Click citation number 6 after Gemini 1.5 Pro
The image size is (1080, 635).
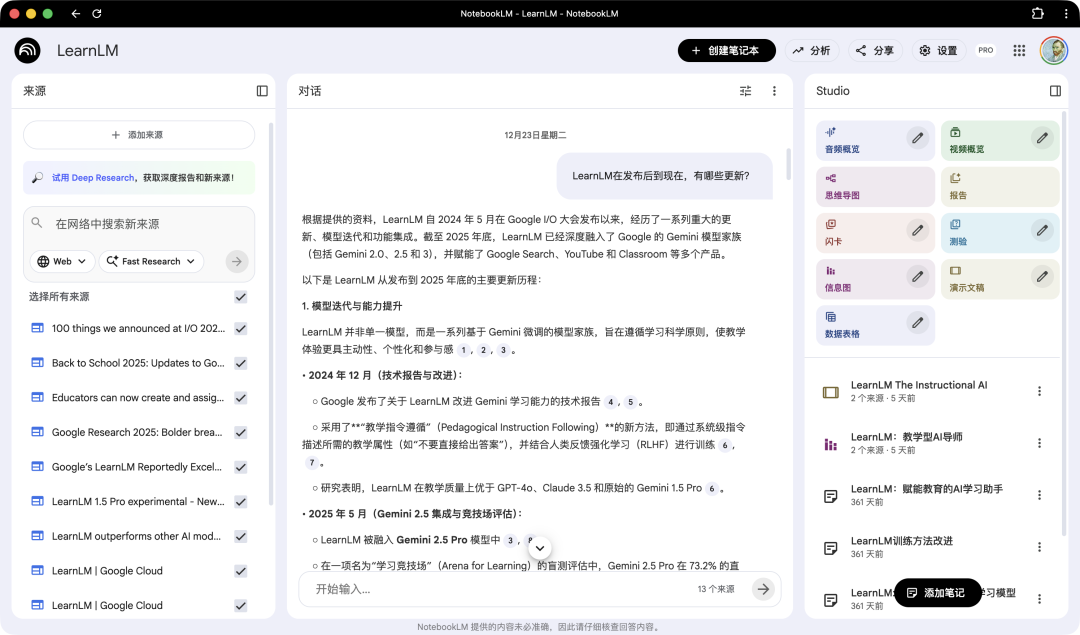[x=712, y=488]
